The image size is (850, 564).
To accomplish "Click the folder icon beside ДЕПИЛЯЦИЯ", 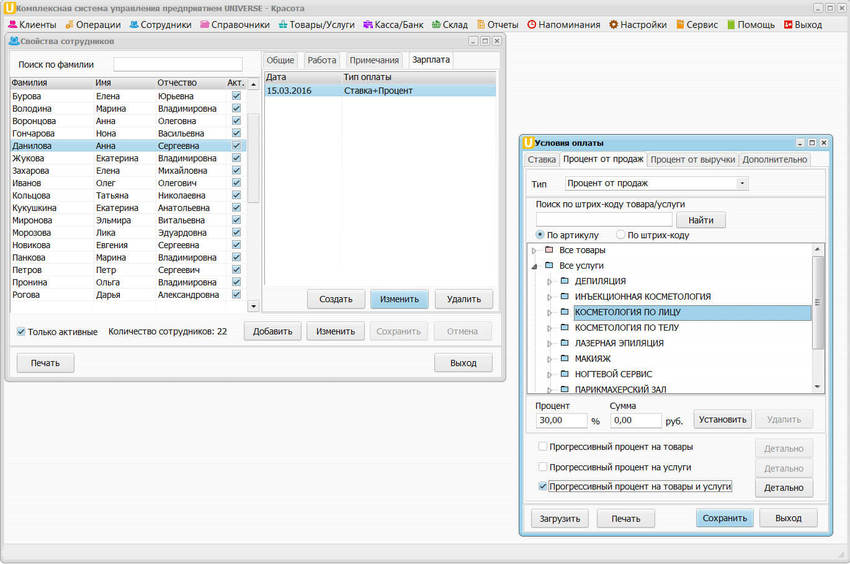I will point(564,281).
